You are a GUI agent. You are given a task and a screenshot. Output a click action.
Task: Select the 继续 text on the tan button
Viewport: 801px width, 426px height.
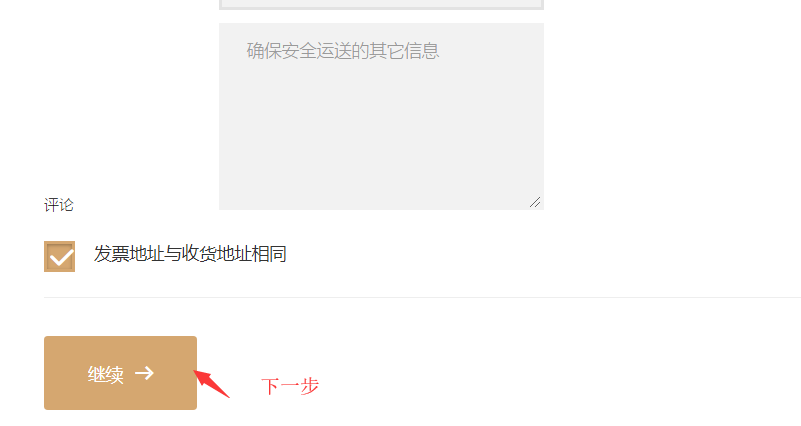coord(106,374)
